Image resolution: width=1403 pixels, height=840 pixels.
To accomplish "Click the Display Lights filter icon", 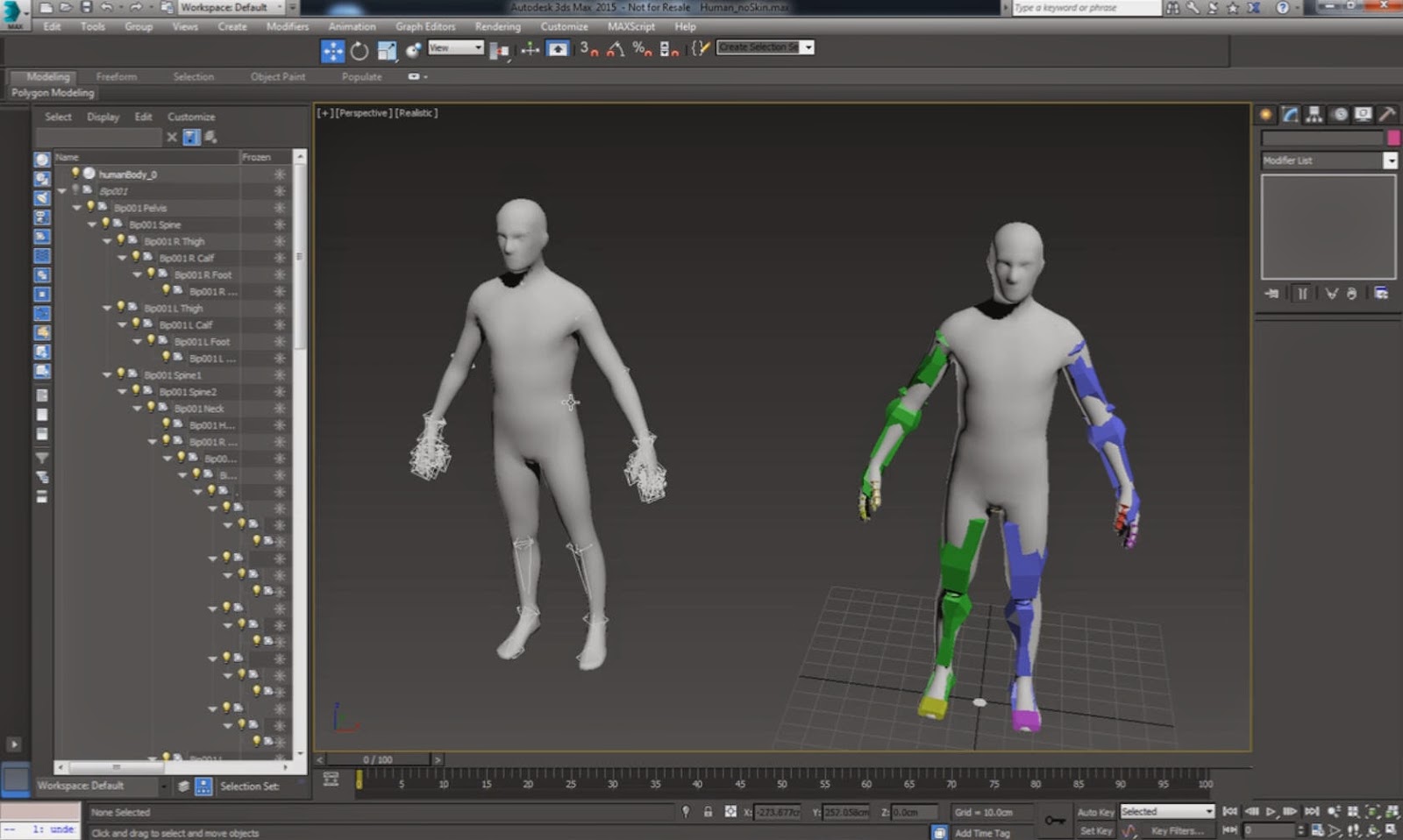I will coord(41,198).
